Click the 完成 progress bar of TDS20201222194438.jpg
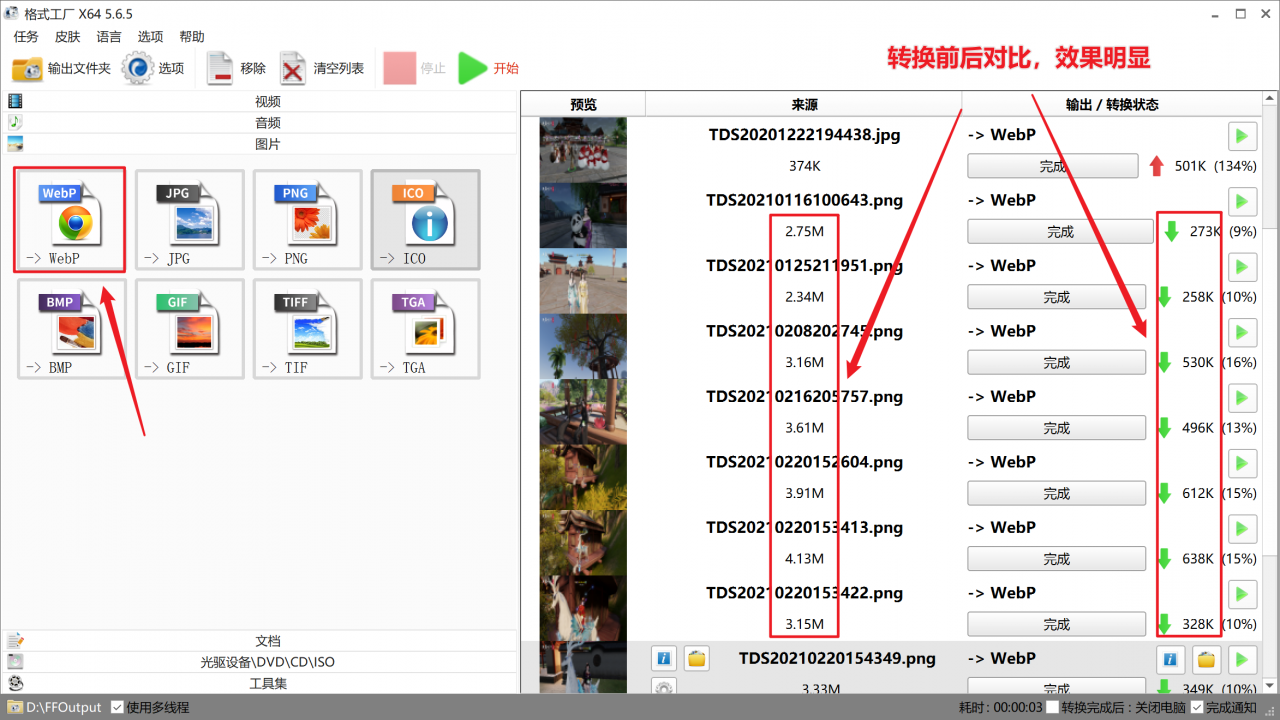This screenshot has height=720, width=1280. [x=1052, y=166]
